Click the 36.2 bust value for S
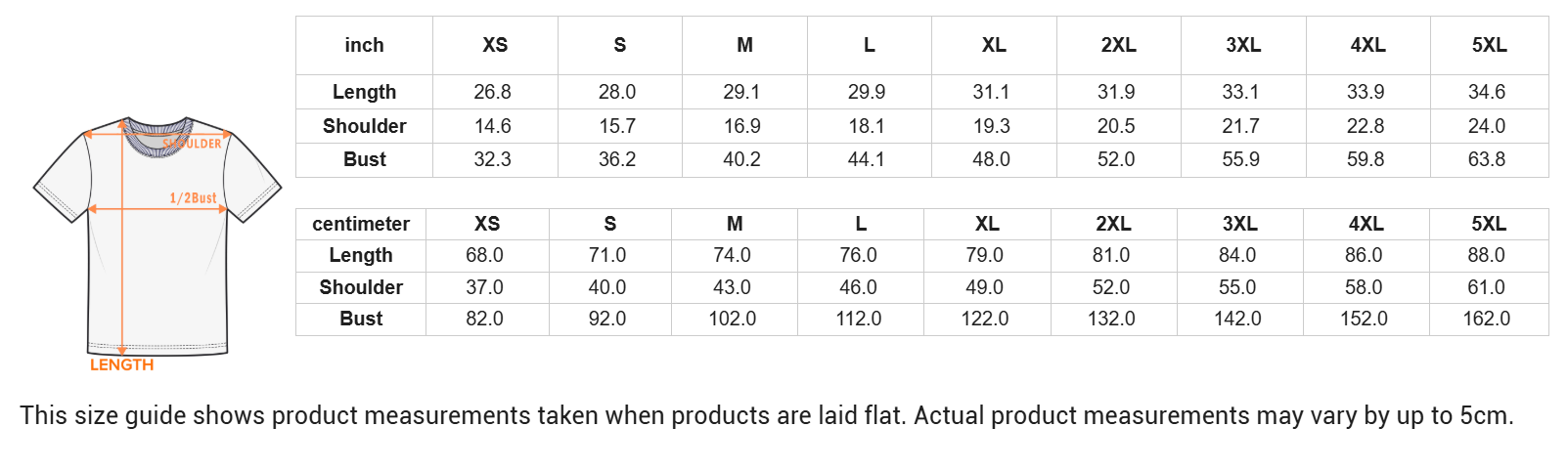This screenshot has height=470, width=1568. click(x=617, y=159)
